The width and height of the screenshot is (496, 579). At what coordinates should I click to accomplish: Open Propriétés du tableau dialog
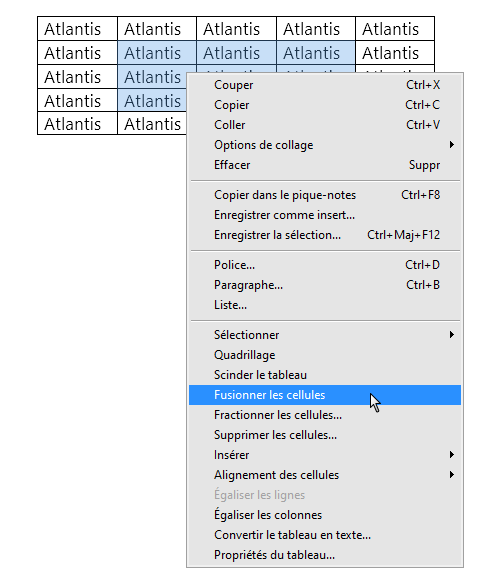point(325,555)
